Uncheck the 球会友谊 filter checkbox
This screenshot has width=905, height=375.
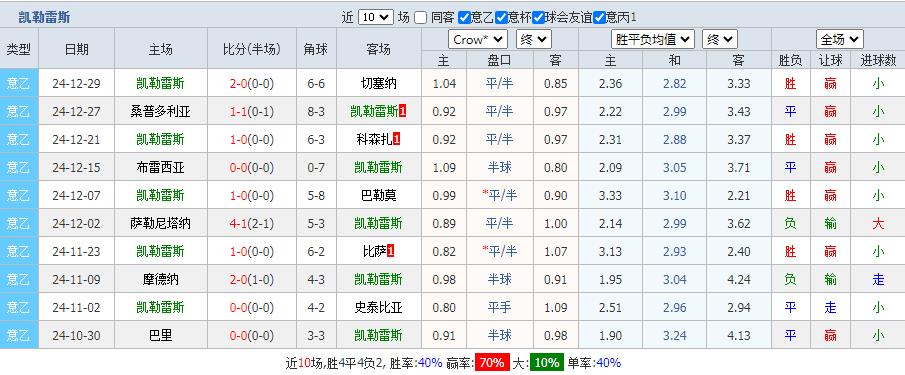click(x=538, y=18)
